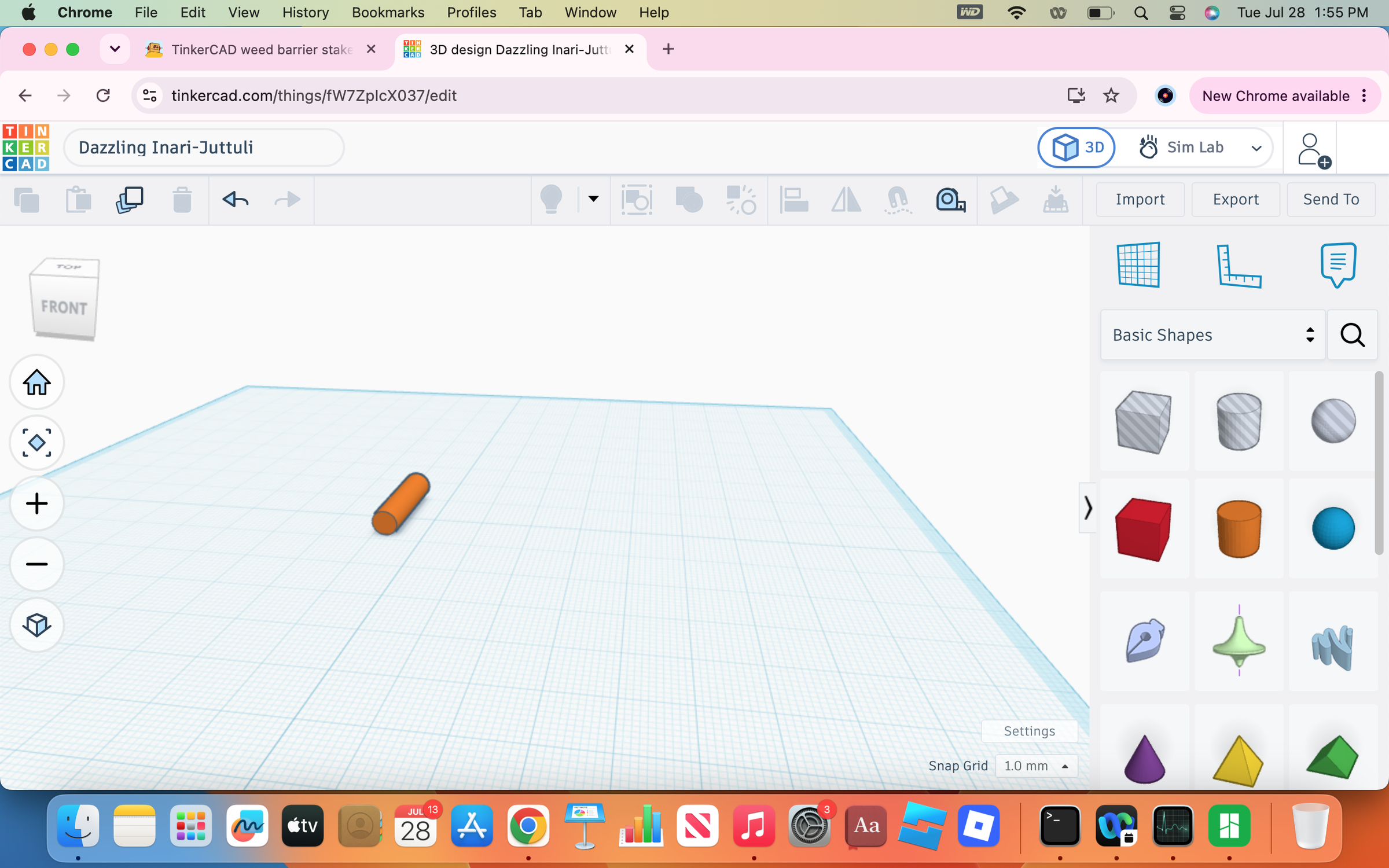Screen dimensions: 1389x868
Task: Expand the Sim Lab mode chevron
Action: (x=1256, y=149)
